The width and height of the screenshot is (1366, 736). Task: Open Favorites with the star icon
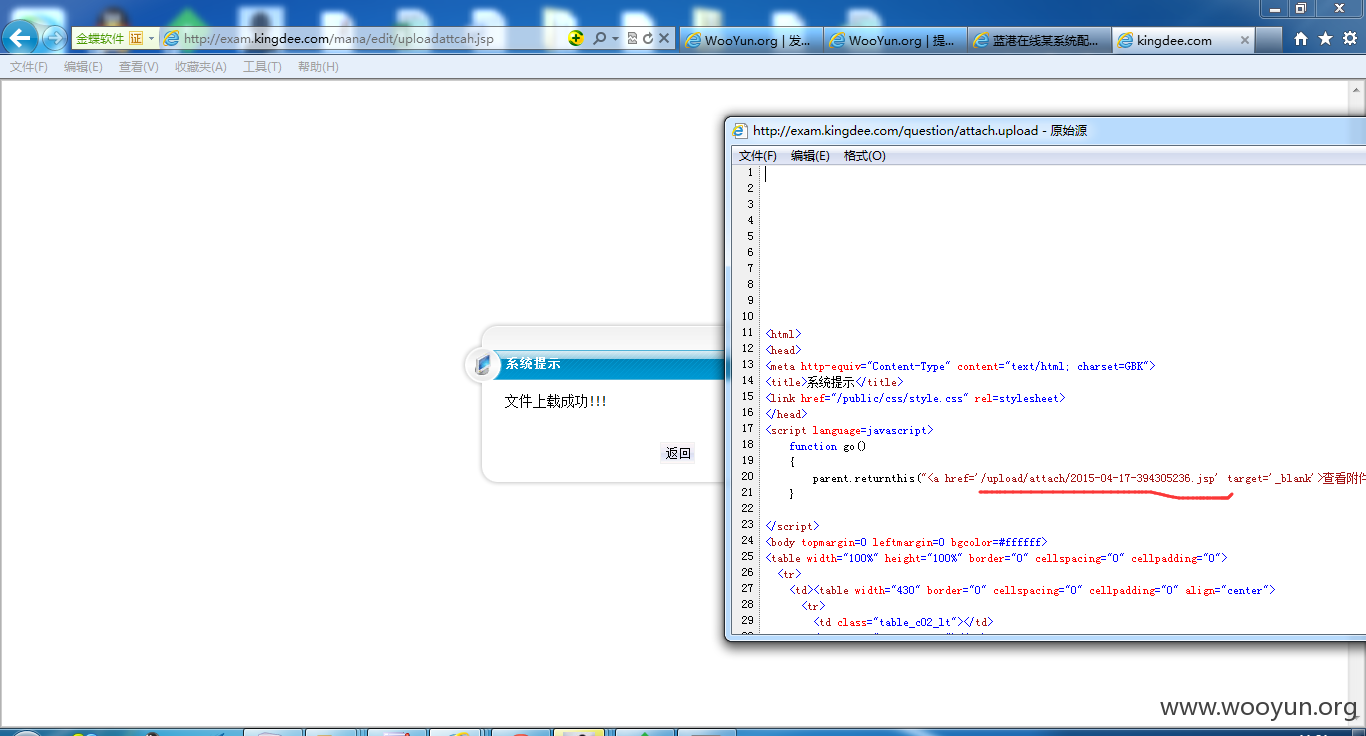tap(1325, 38)
